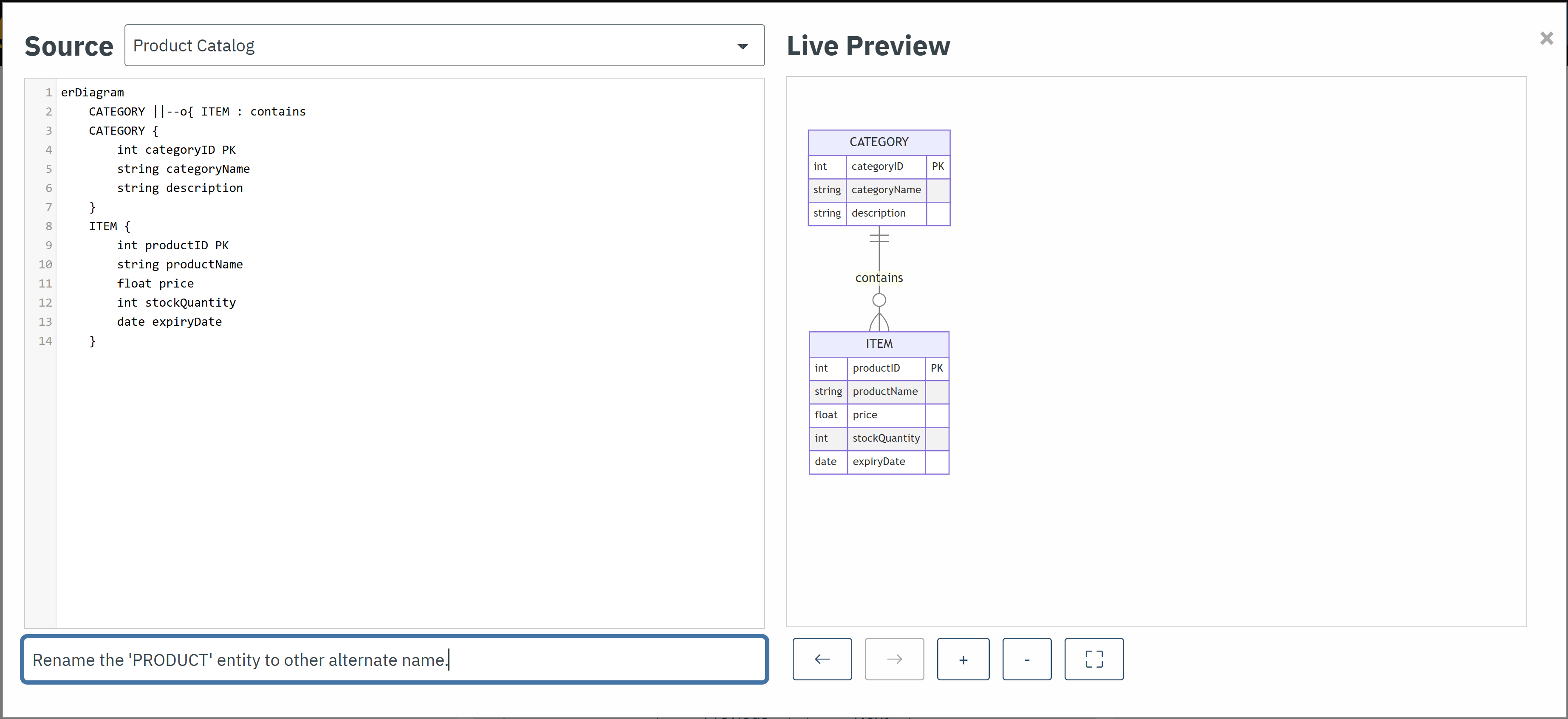This screenshot has width=1568, height=719.
Task: Click the 'float price' code line
Action: (155, 283)
